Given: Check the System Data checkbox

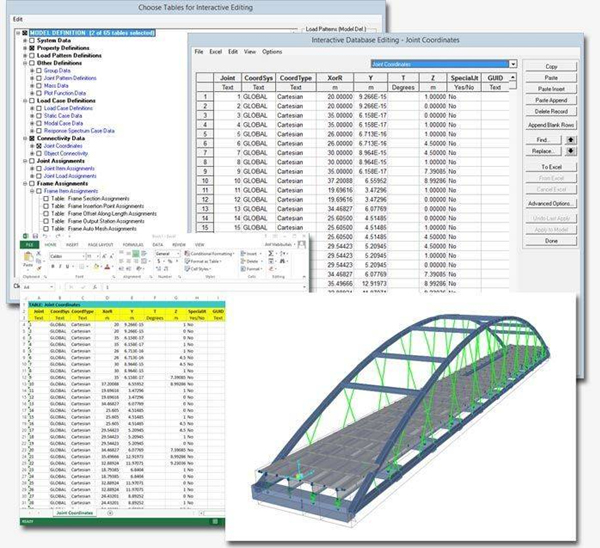Looking at the screenshot, I should point(32,40).
